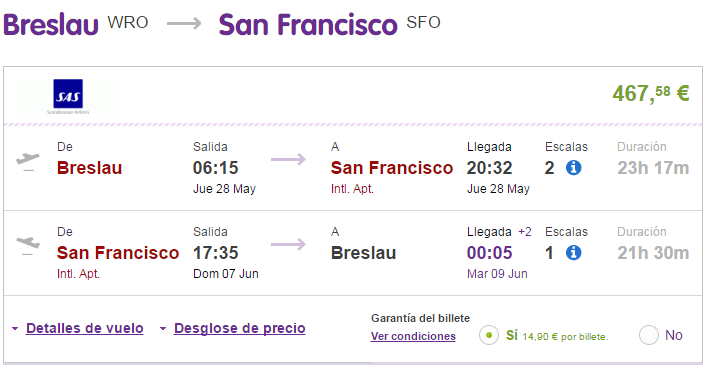
Task: Expand Desglose de precio
Action: click(239, 328)
